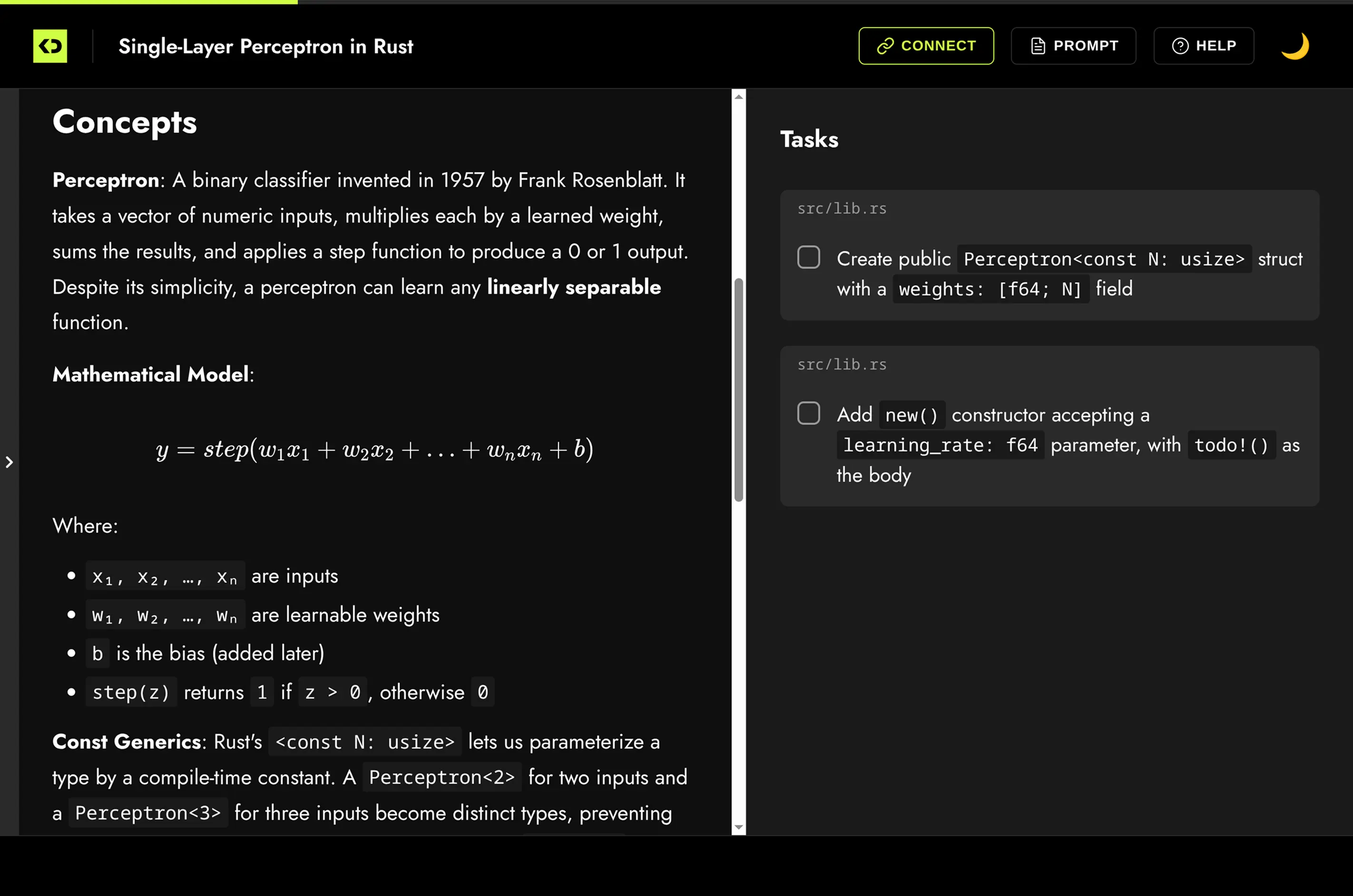Click the todo!() code snippet

pyautogui.click(x=1232, y=445)
